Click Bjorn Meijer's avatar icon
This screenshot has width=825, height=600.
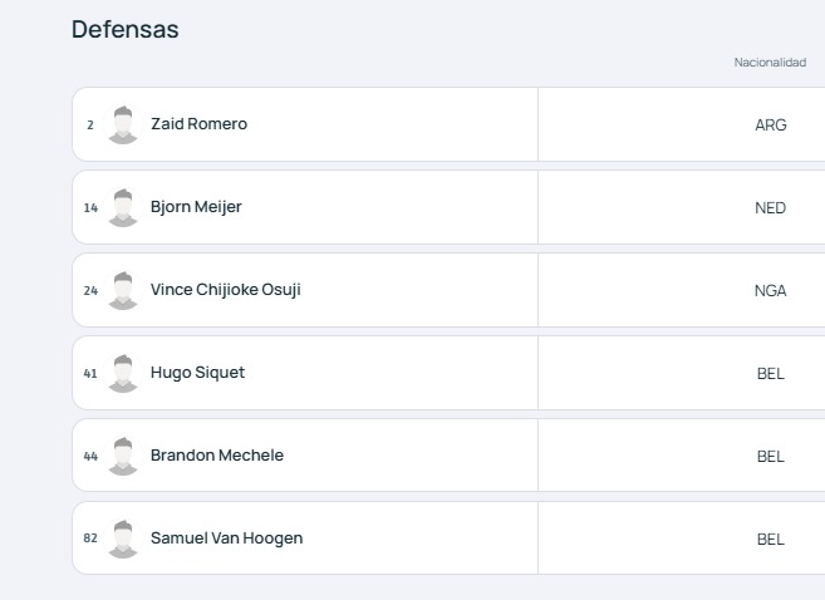tap(123, 208)
